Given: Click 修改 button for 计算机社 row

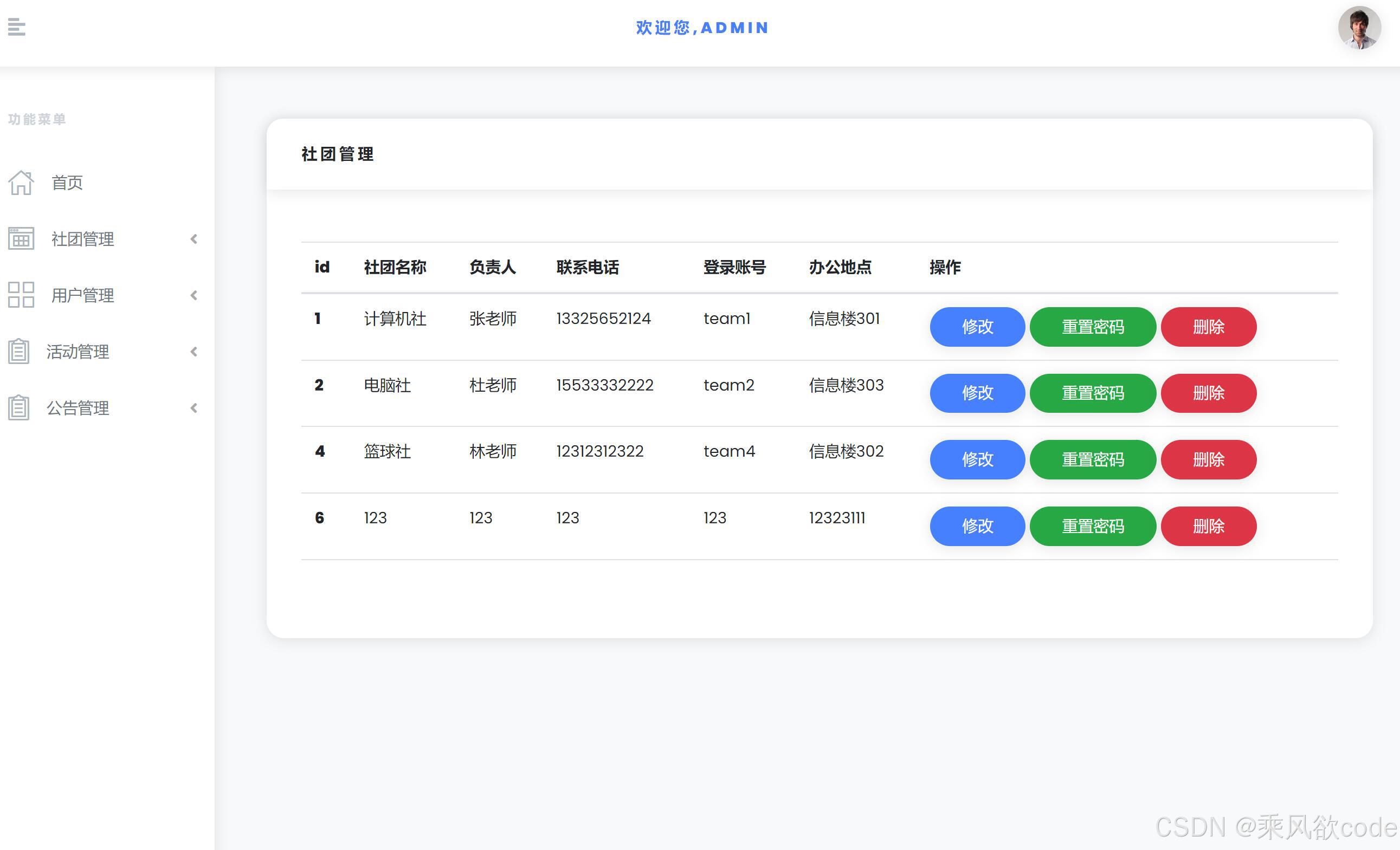Looking at the screenshot, I should [x=977, y=327].
